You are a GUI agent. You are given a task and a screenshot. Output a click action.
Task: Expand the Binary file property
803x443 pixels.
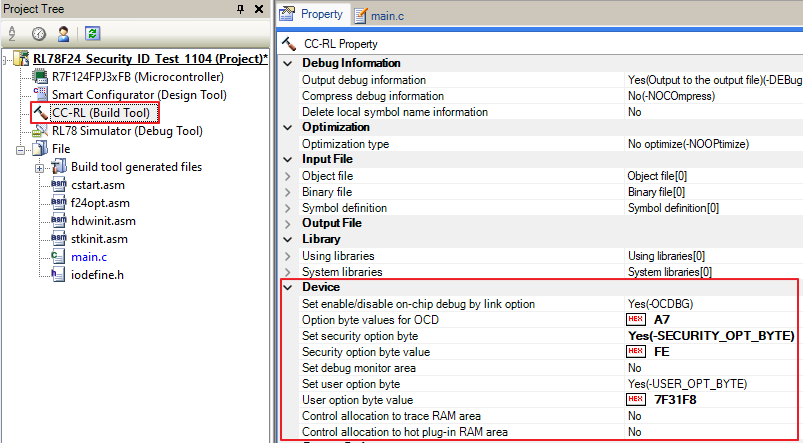click(x=289, y=192)
